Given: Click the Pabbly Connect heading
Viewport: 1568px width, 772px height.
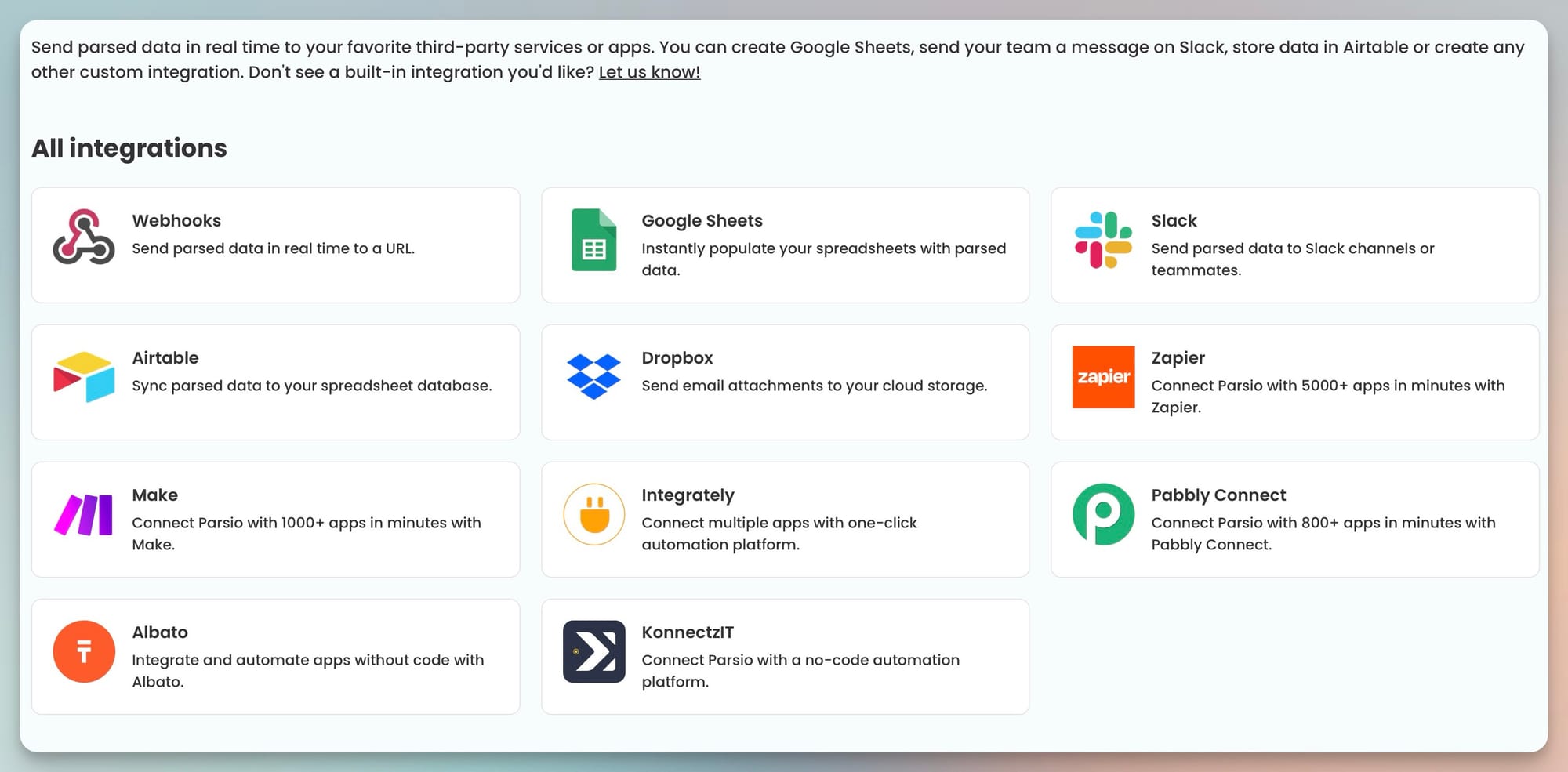Looking at the screenshot, I should [x=1218, y=495].
